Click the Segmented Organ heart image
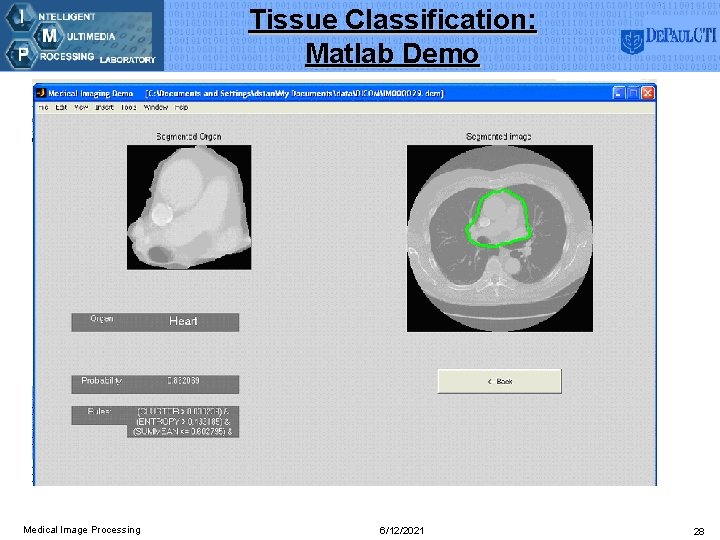 click(x=189, y=207)
